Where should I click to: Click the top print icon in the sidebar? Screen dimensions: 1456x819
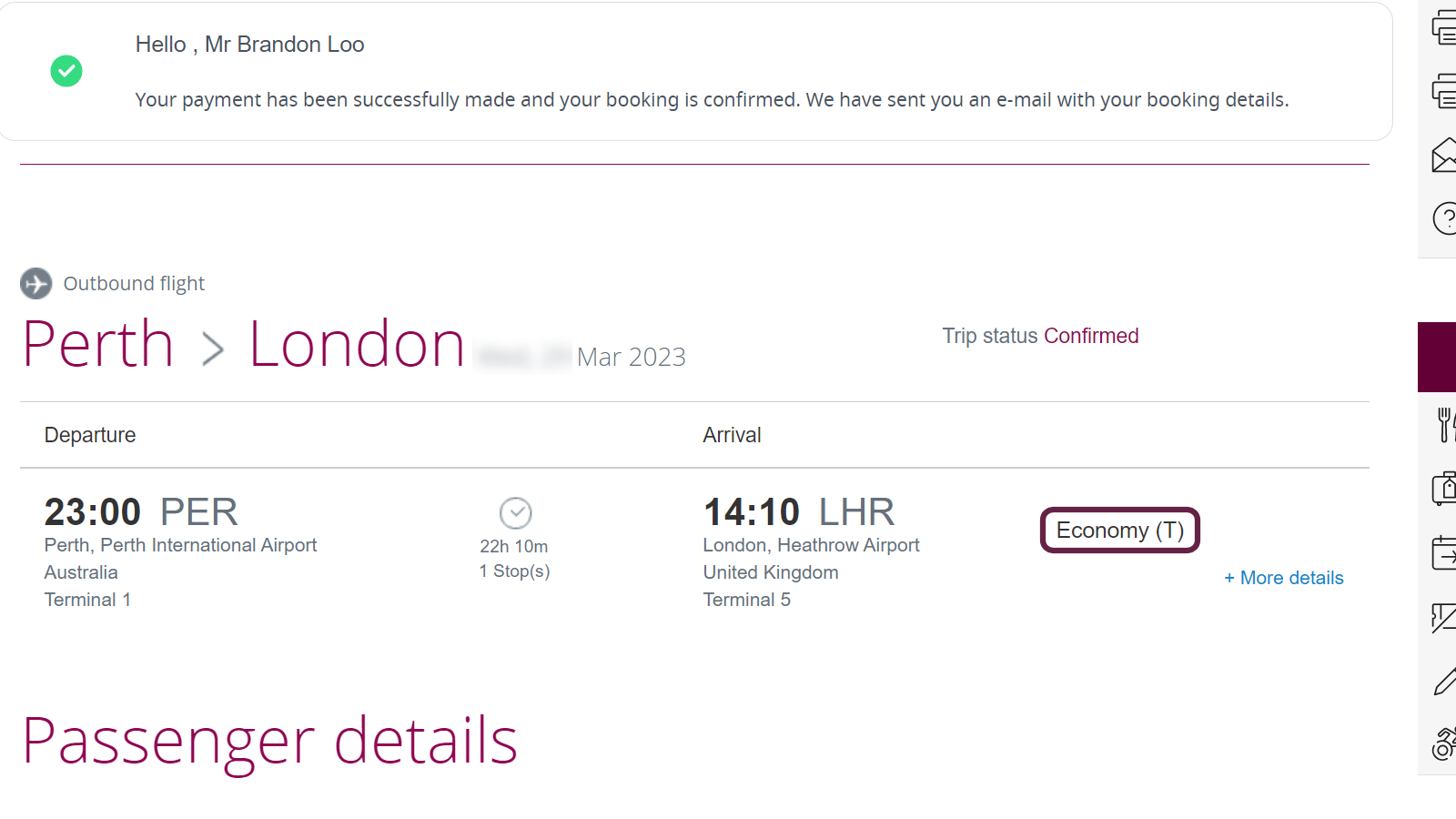tap(1444, 27)
